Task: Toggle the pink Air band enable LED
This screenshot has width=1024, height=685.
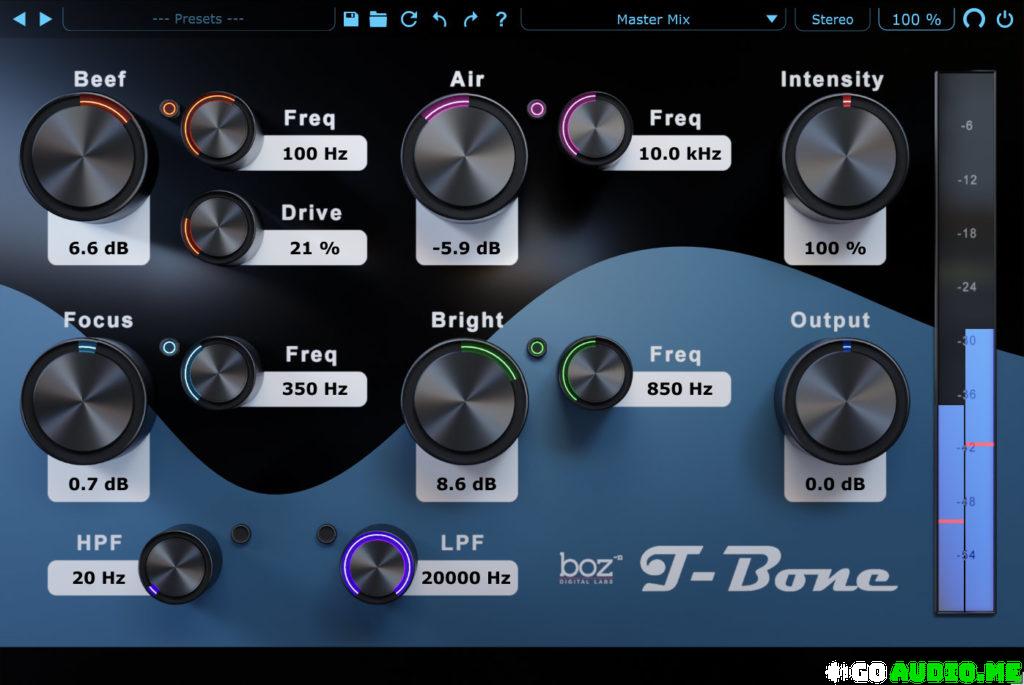Action: click(x=537, y=108)
